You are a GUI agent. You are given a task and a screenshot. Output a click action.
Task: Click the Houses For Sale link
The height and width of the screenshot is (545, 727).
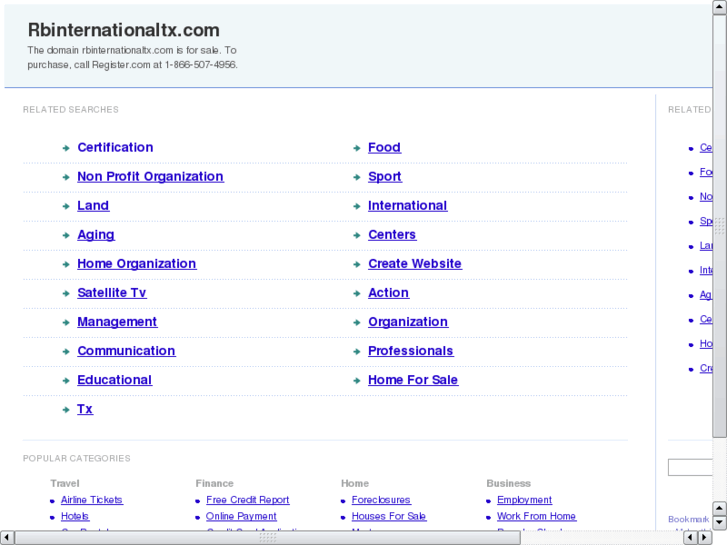coord(389,516)
